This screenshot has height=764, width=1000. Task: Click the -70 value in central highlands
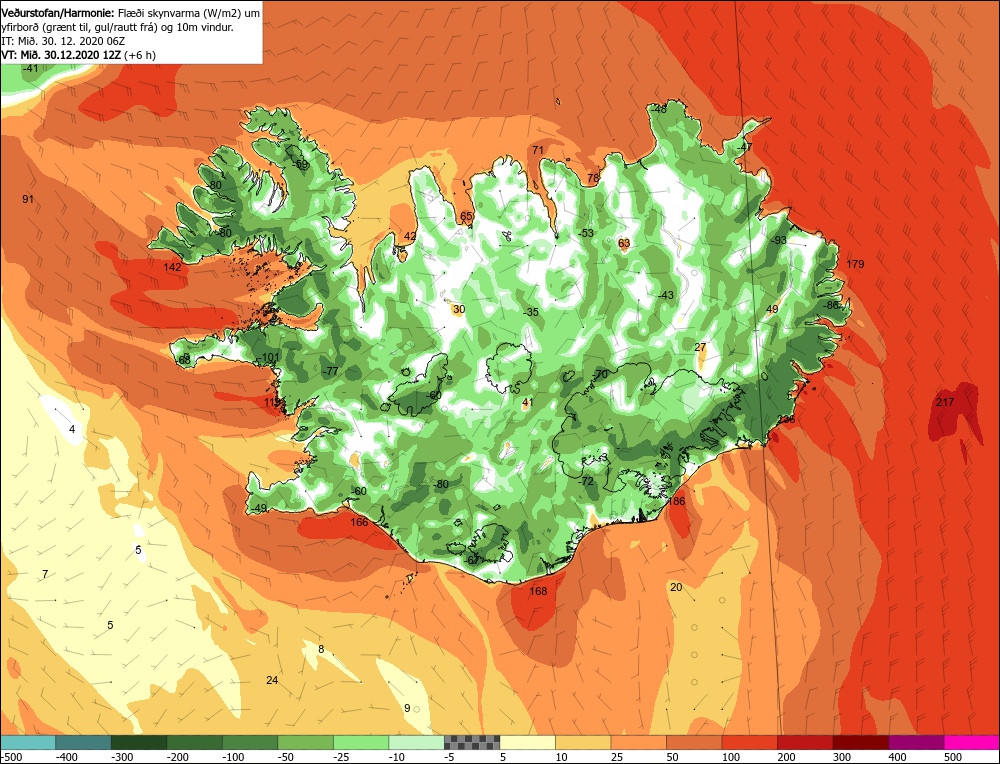pyautogui.click(x=599, y=374)
